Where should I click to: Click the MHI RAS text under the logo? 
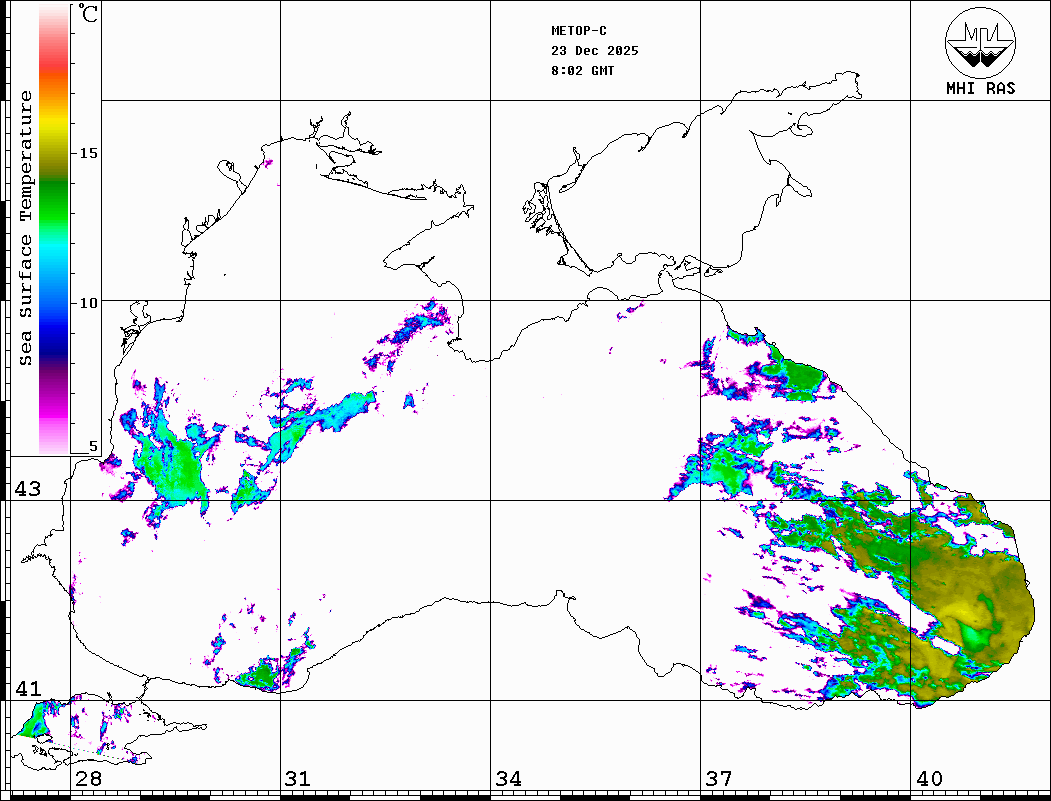click(x=980, y=89)
